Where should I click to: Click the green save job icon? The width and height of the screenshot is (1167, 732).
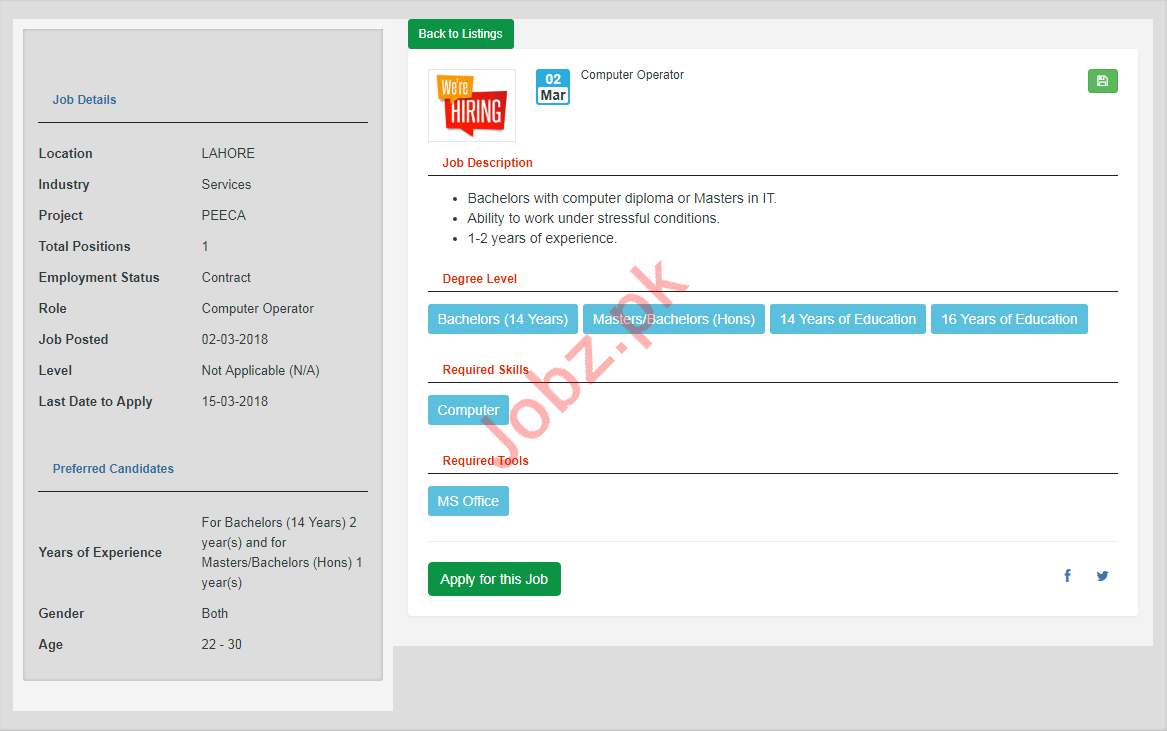(1102, 81)
